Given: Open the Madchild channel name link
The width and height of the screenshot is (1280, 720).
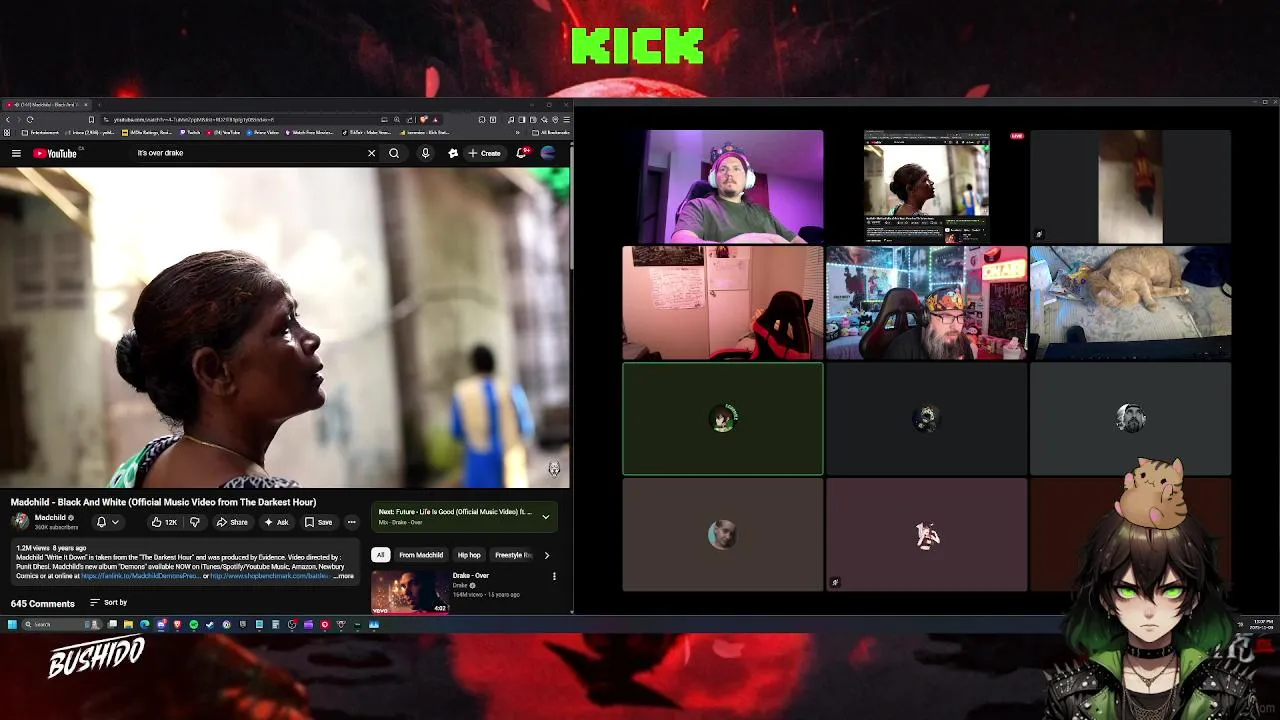Looking at the screenshot, I should click(x=50, y=517).
